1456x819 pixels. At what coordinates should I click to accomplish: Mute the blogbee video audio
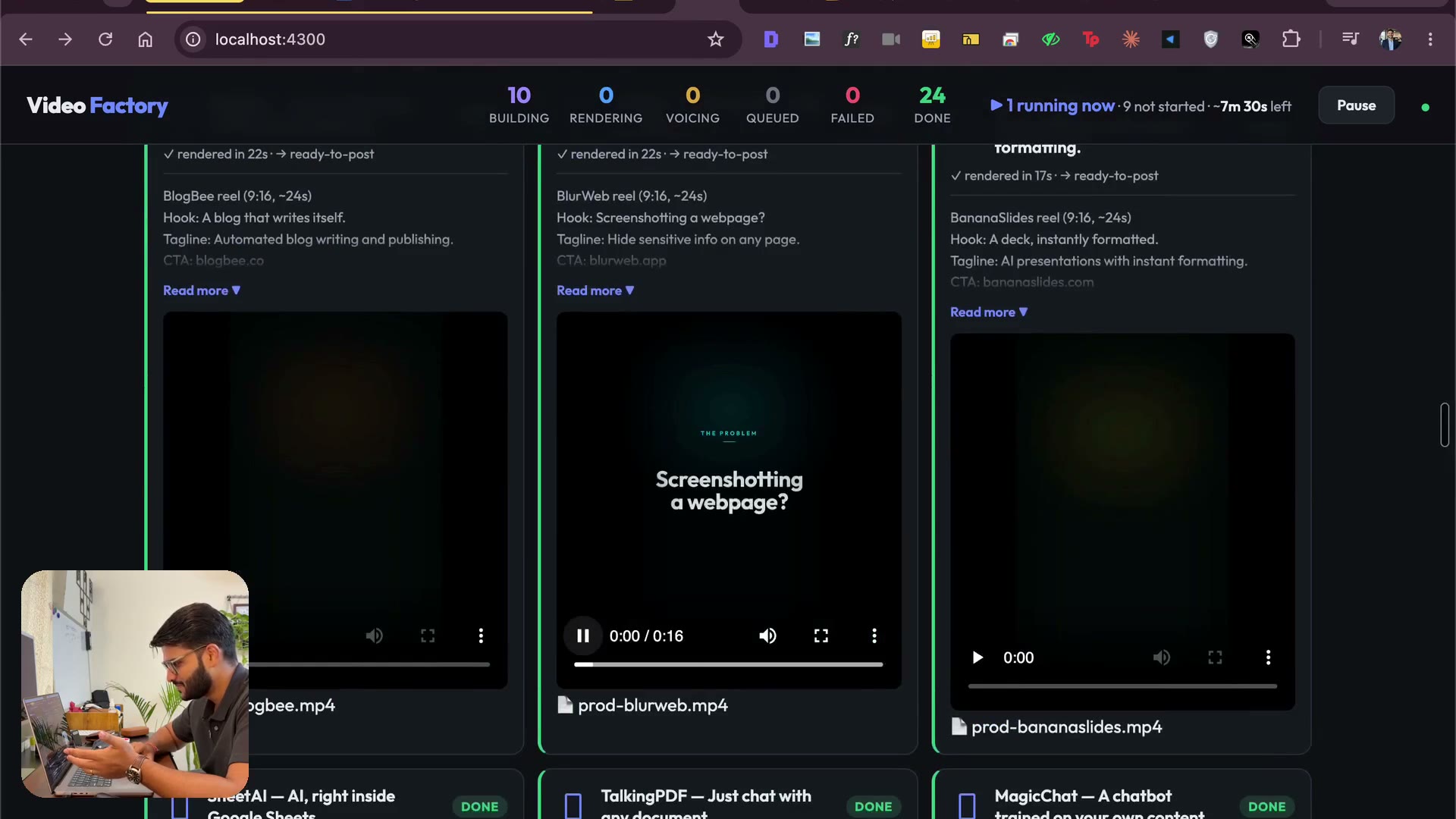coord(375,636)
